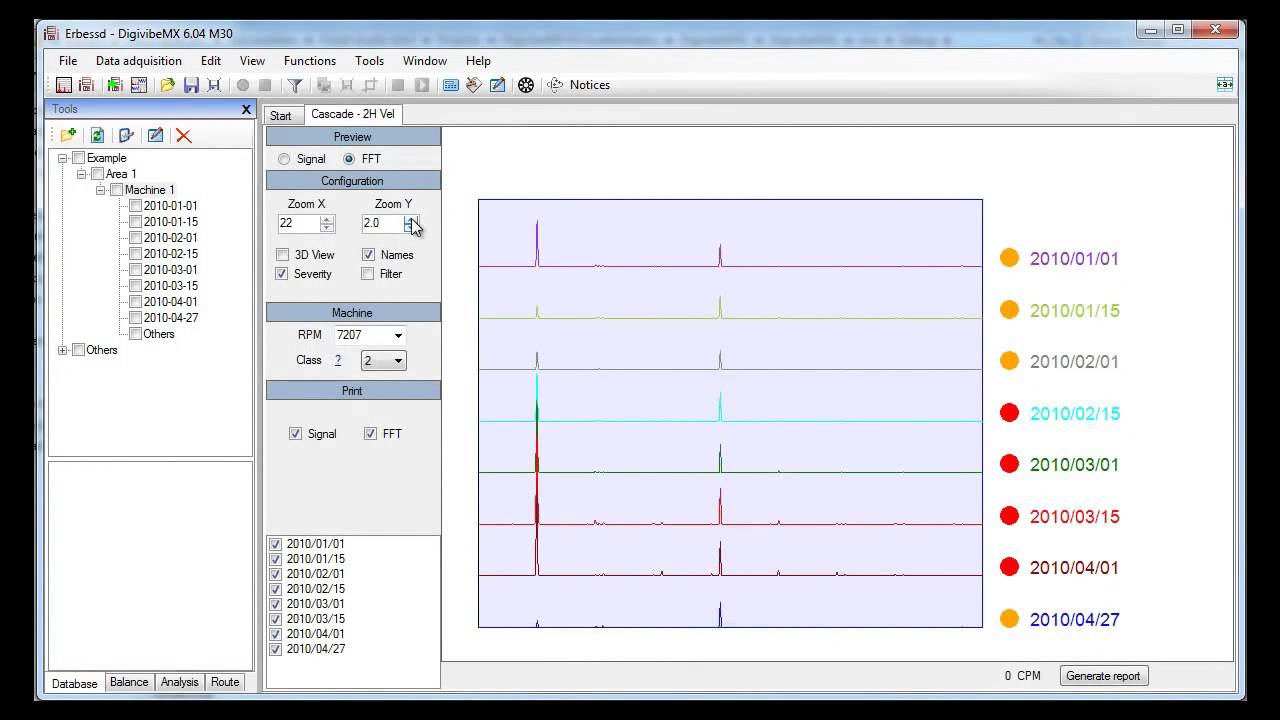The image size is (1280, 720).
Task: Uncheck 2010/02/15 in the cascade list
Action: pos(276,589)
